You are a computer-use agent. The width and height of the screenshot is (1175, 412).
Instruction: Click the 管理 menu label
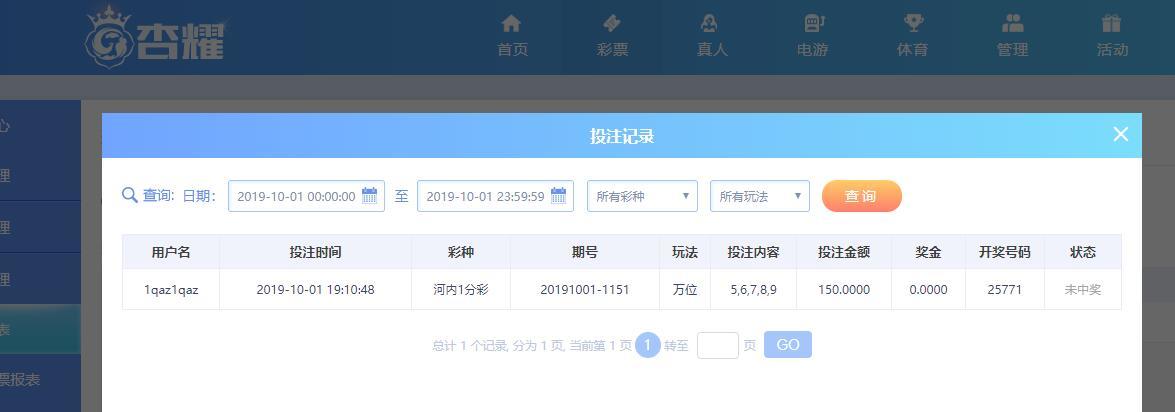point(1012,50)
